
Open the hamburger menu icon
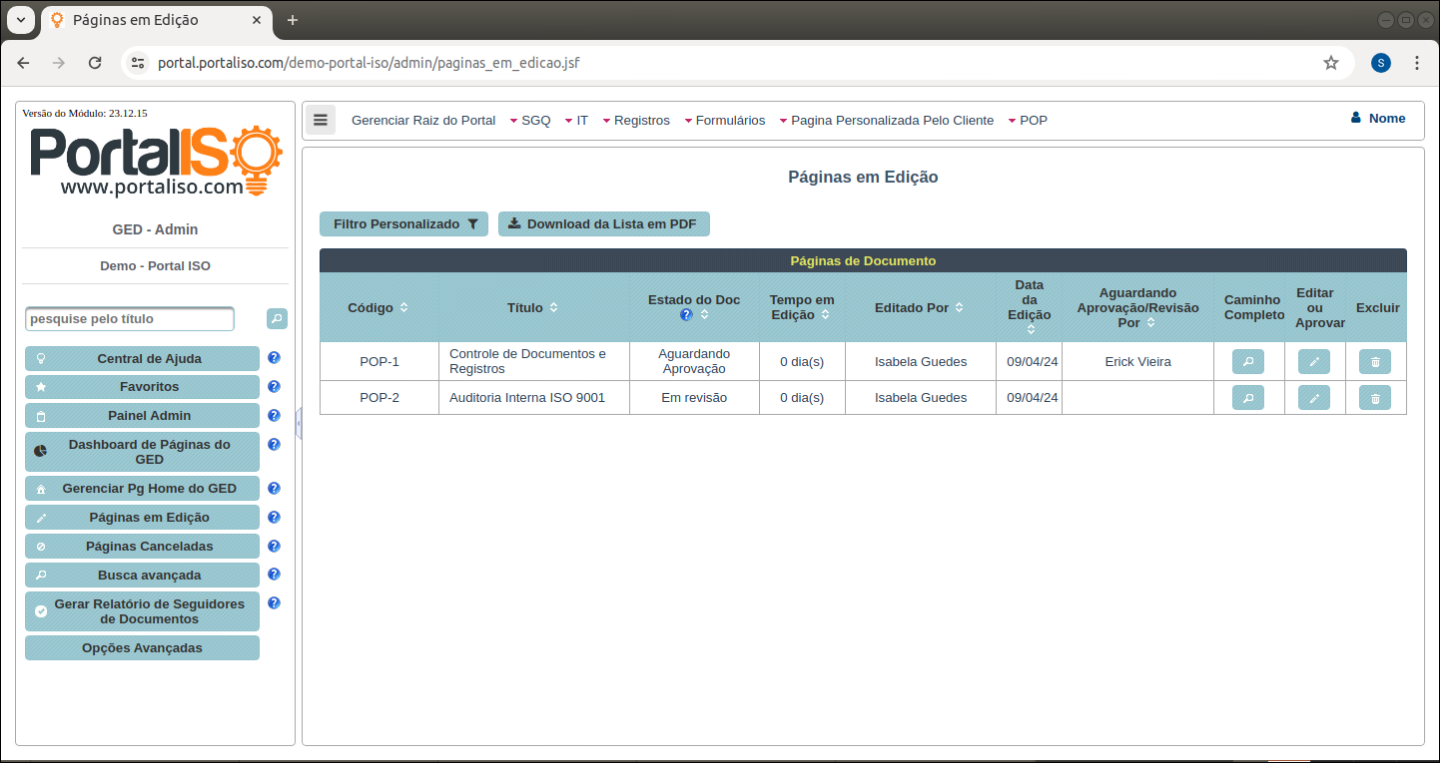pyautogui.click(x=320, y=120)
